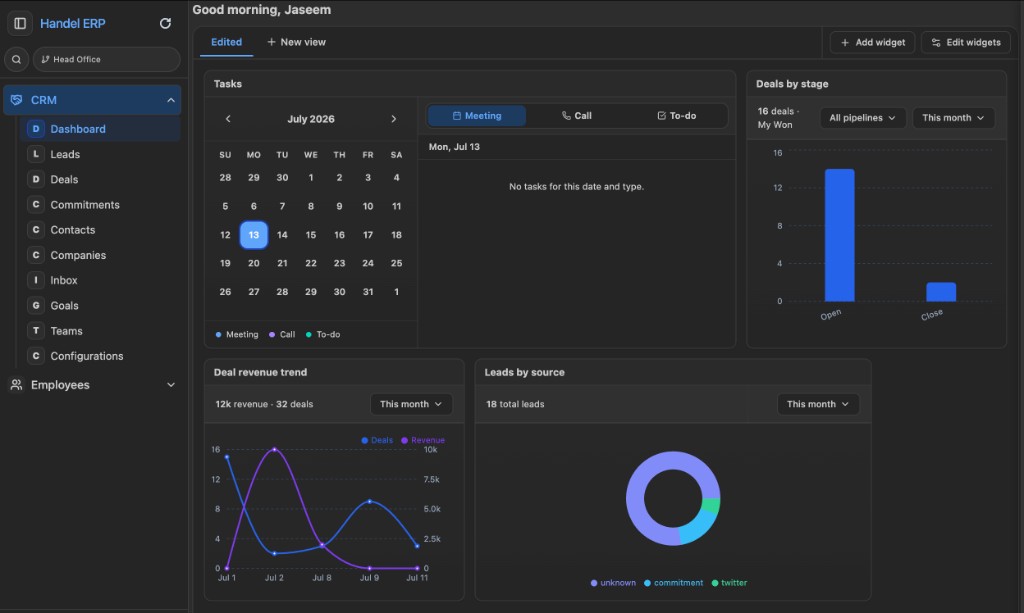Go to next month in calendar
Viewport: 1024px width, 613px height.
pos(394,119)
